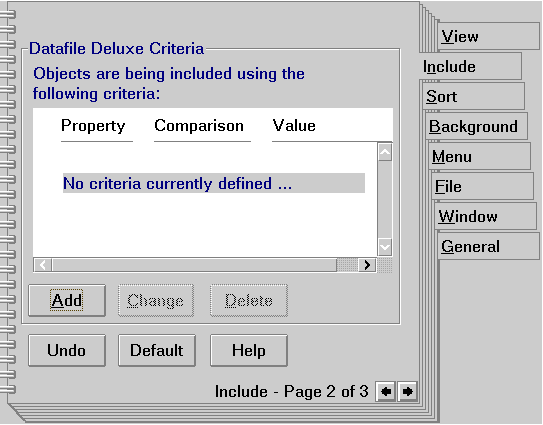The image size is (543, 425).
Task: Go to next notebook page arrow
Action: (x=407, y=392)
